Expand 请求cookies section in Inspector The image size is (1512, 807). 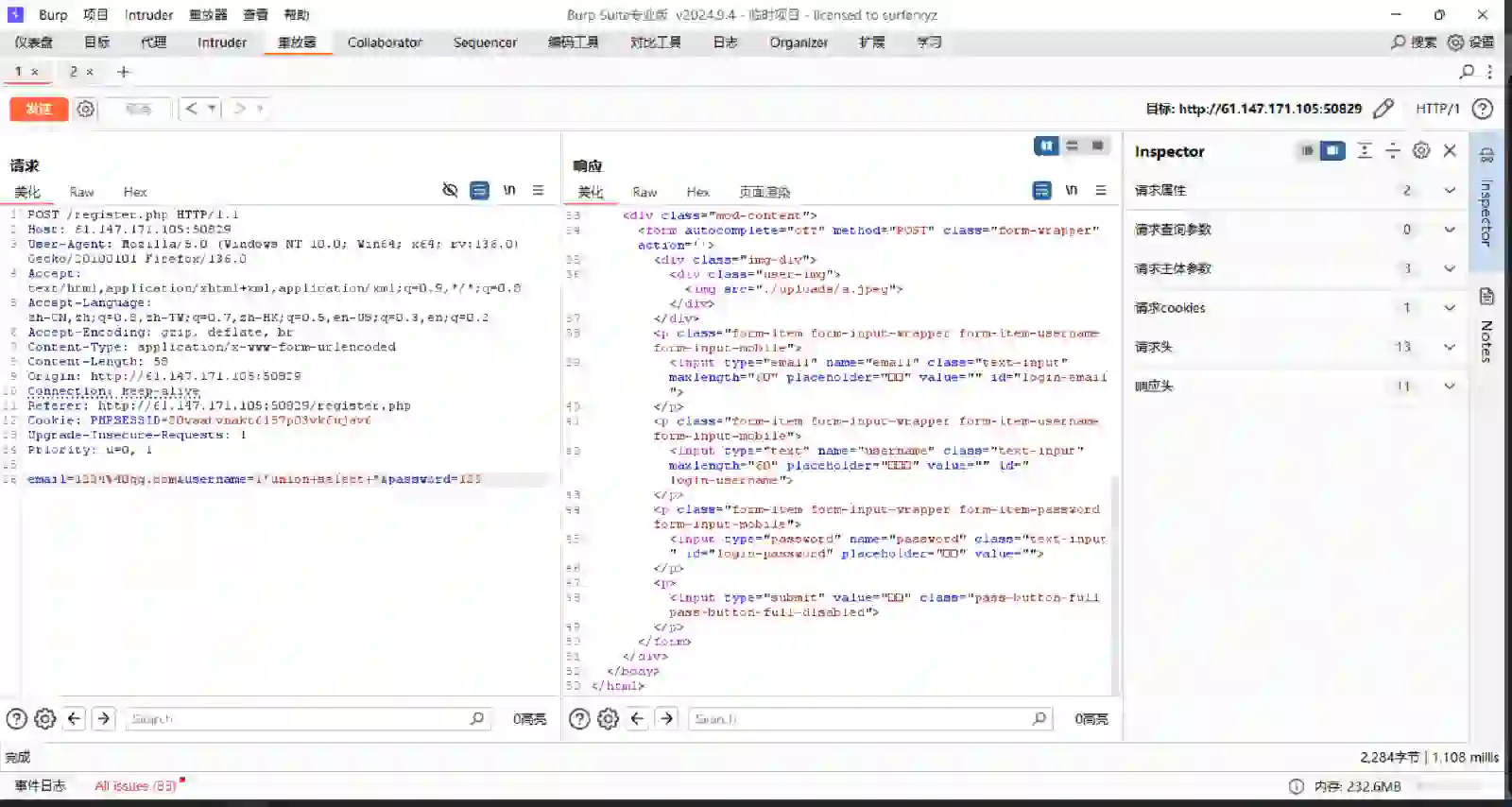1449,308
